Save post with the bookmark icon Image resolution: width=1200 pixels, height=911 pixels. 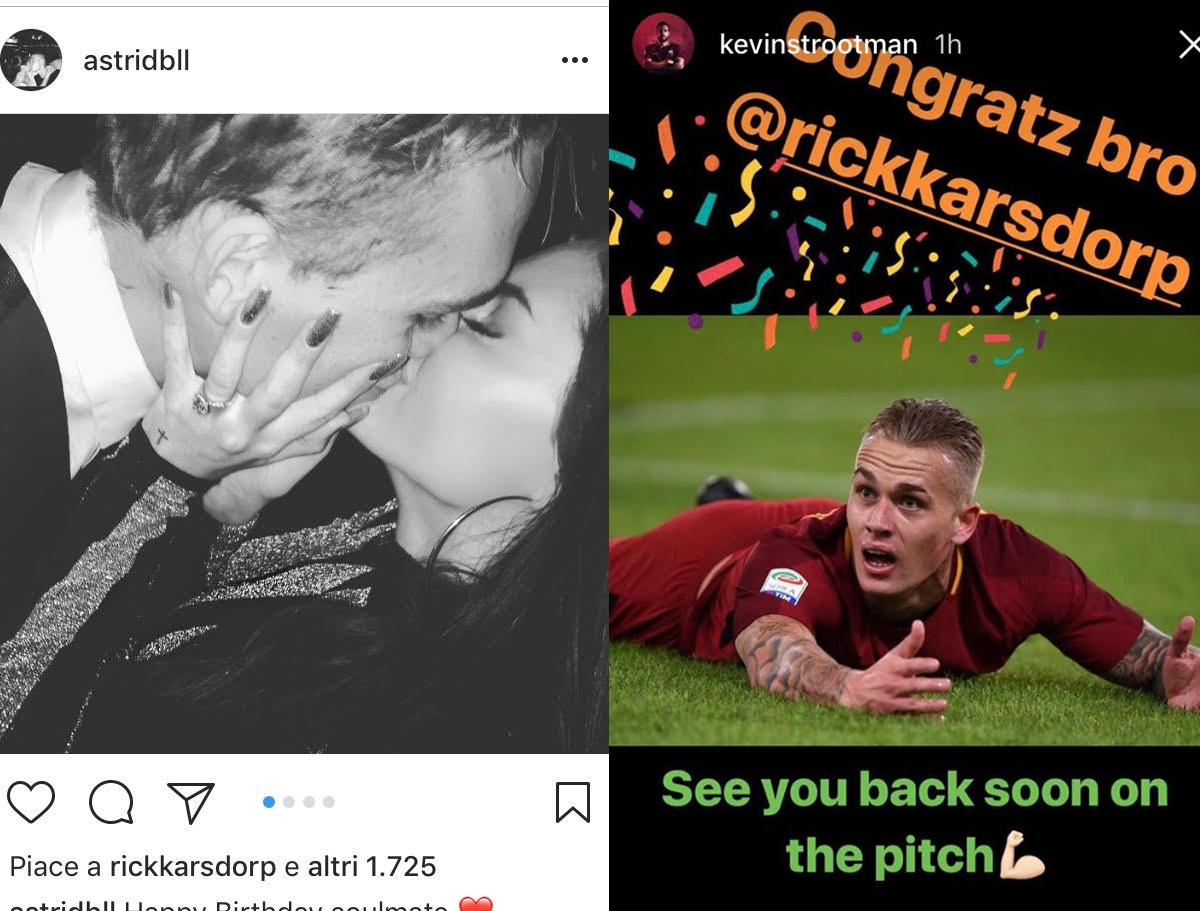(x=573, y=802)
